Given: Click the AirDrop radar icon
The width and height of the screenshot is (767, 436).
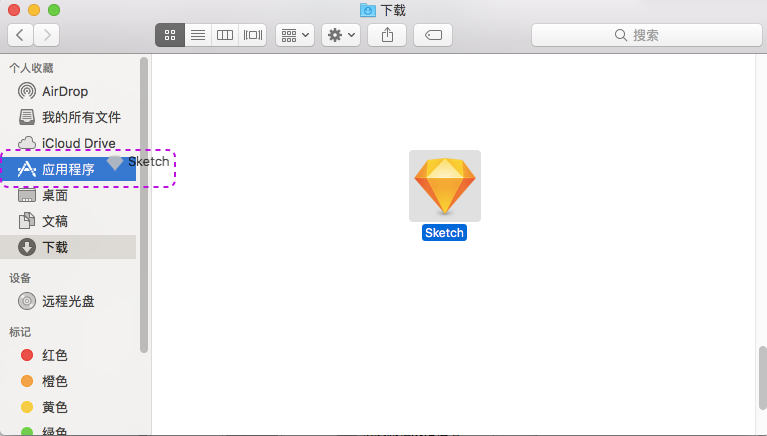Looking at the screenshot, I should (27, 91).
